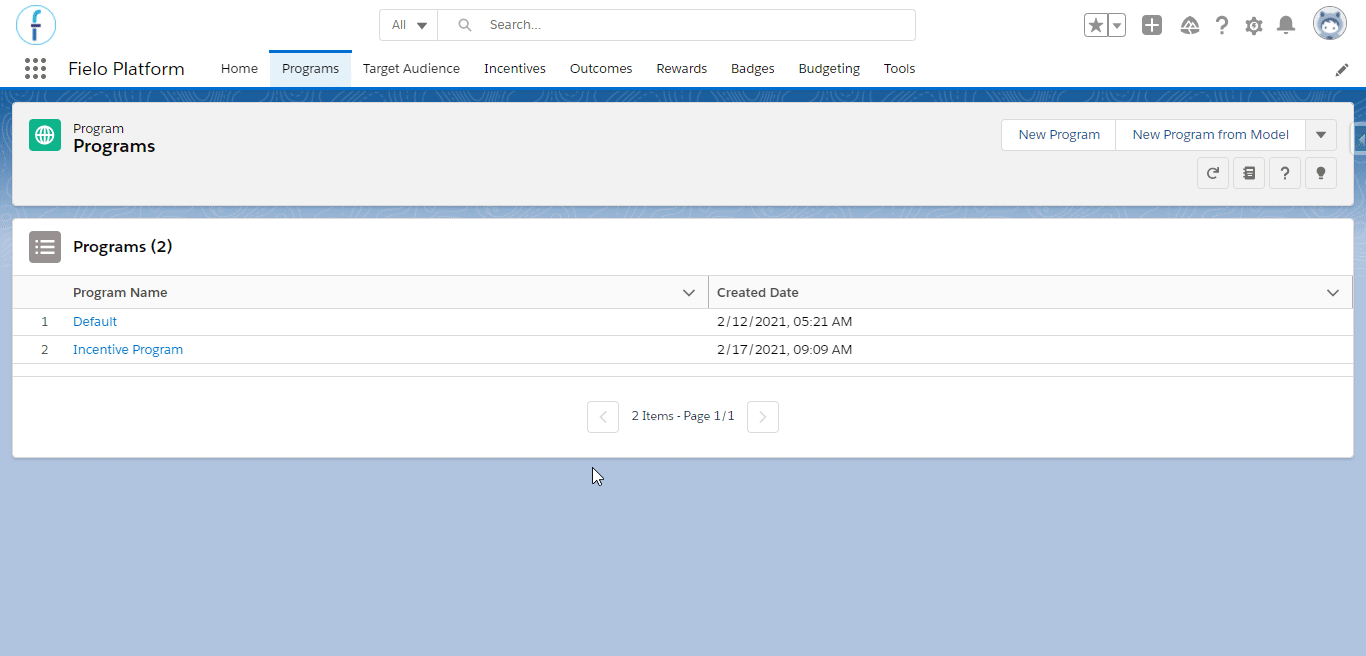Switch to the Incentives tab
Screen dimensions: 1366x656
515,69
